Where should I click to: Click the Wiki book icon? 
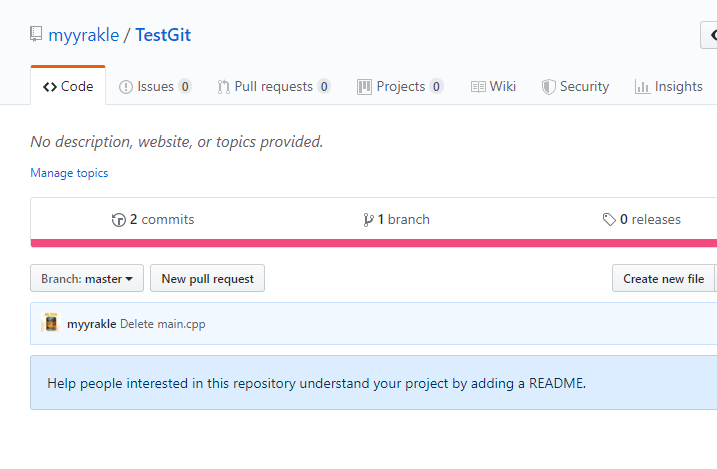point(478,87)
